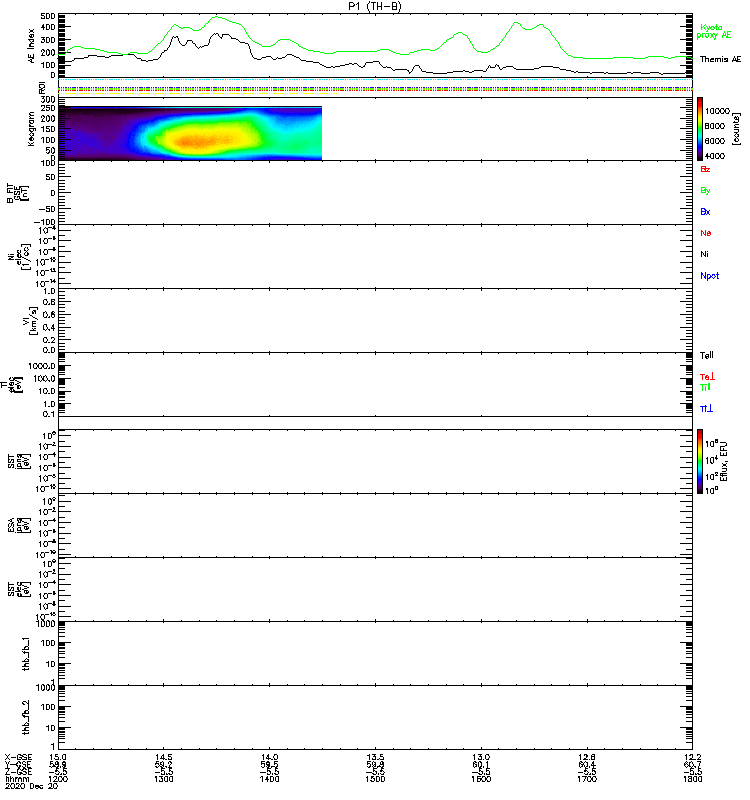Select the red 'Te⊥' legend label

click(x=707, y=377)
